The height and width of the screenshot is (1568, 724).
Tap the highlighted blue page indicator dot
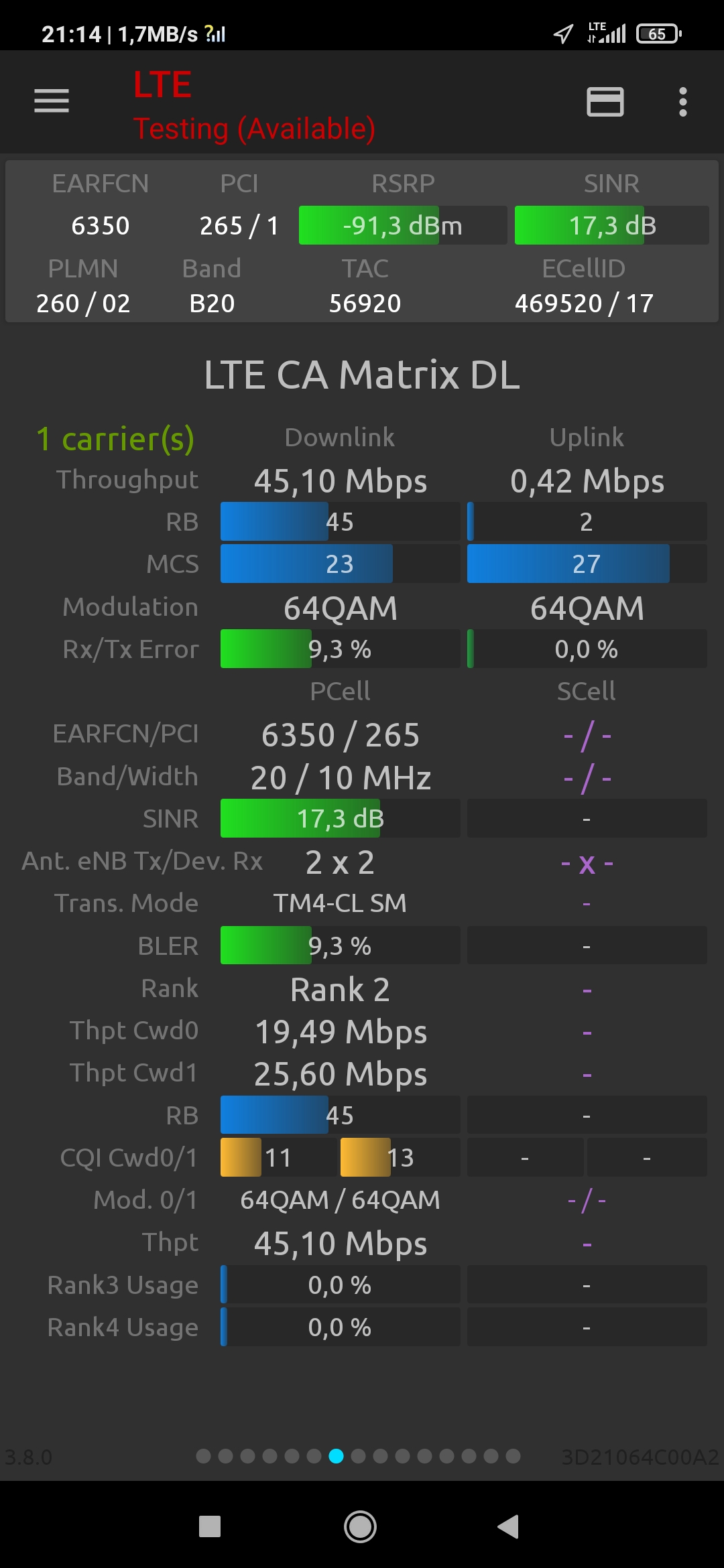[337, 1456]
